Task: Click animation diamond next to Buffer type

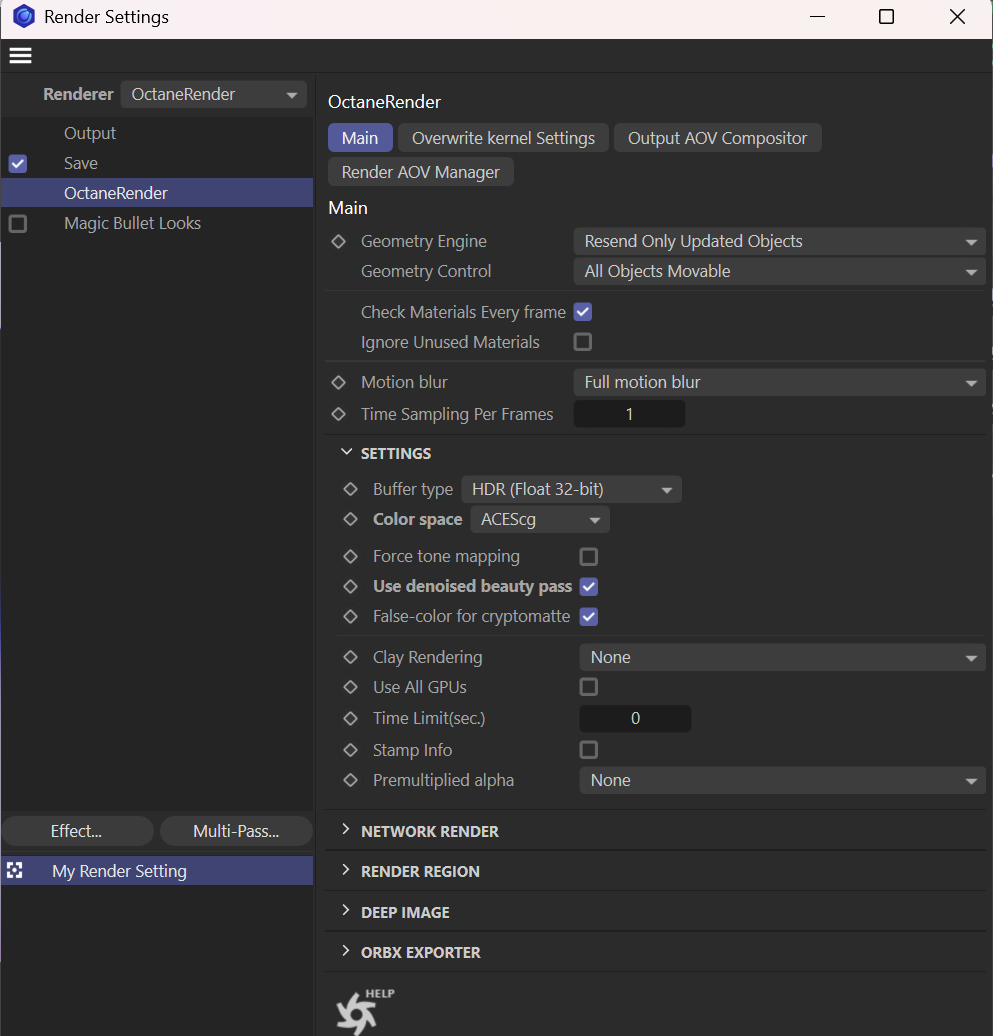Action: click(350, 490)
